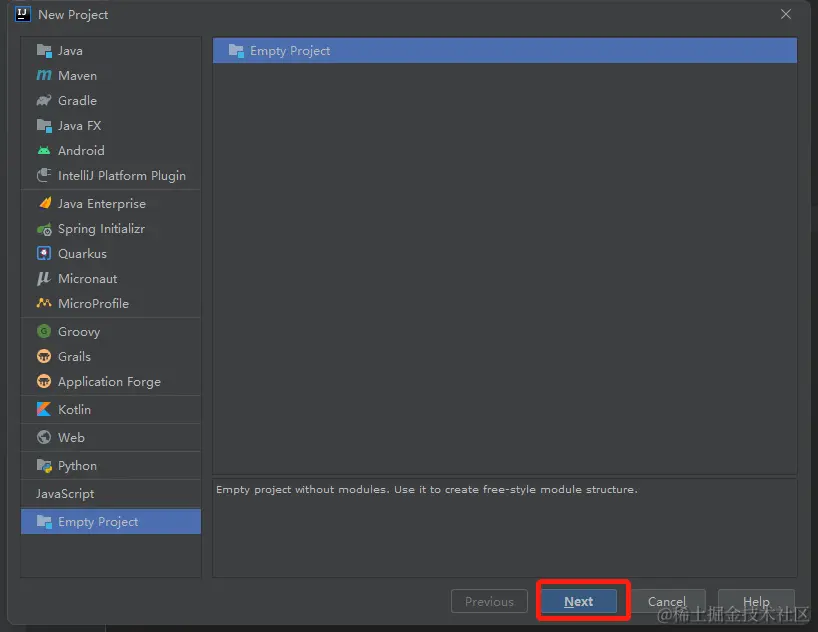Screen dimensions: 818x632
Task: Click the IntelliJ Platform Plugin icon
Action: [44, 175]
